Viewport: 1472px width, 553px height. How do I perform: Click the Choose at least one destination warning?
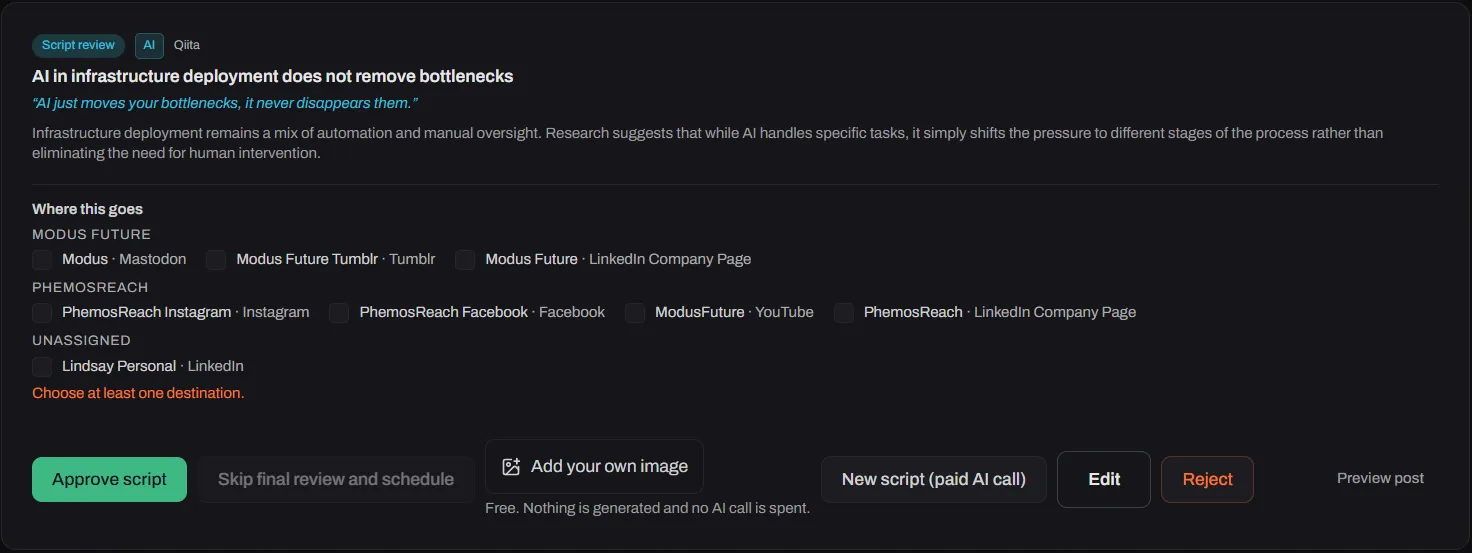coord(138,393)
